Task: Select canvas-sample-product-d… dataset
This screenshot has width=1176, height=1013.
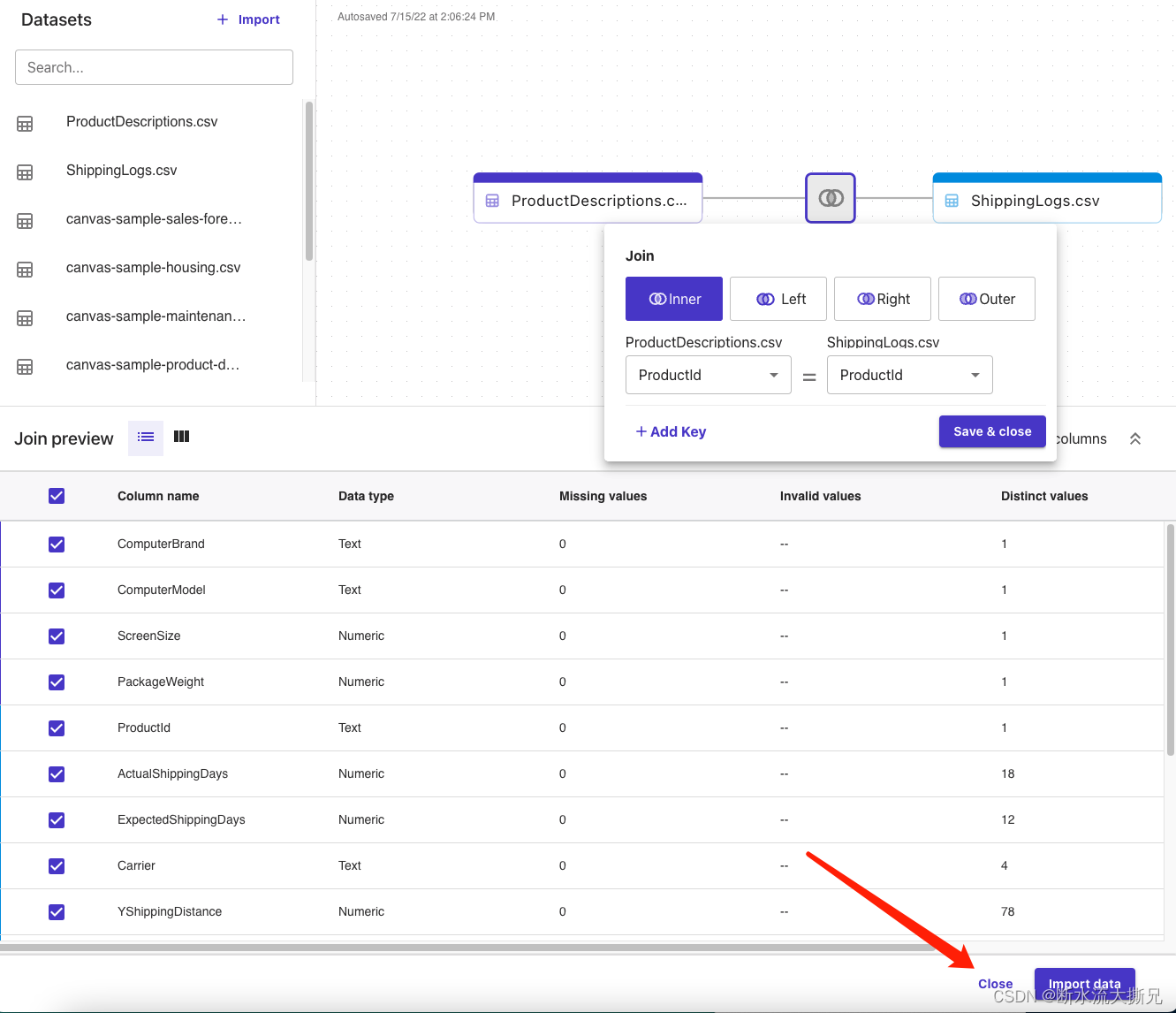Action: 153,365
